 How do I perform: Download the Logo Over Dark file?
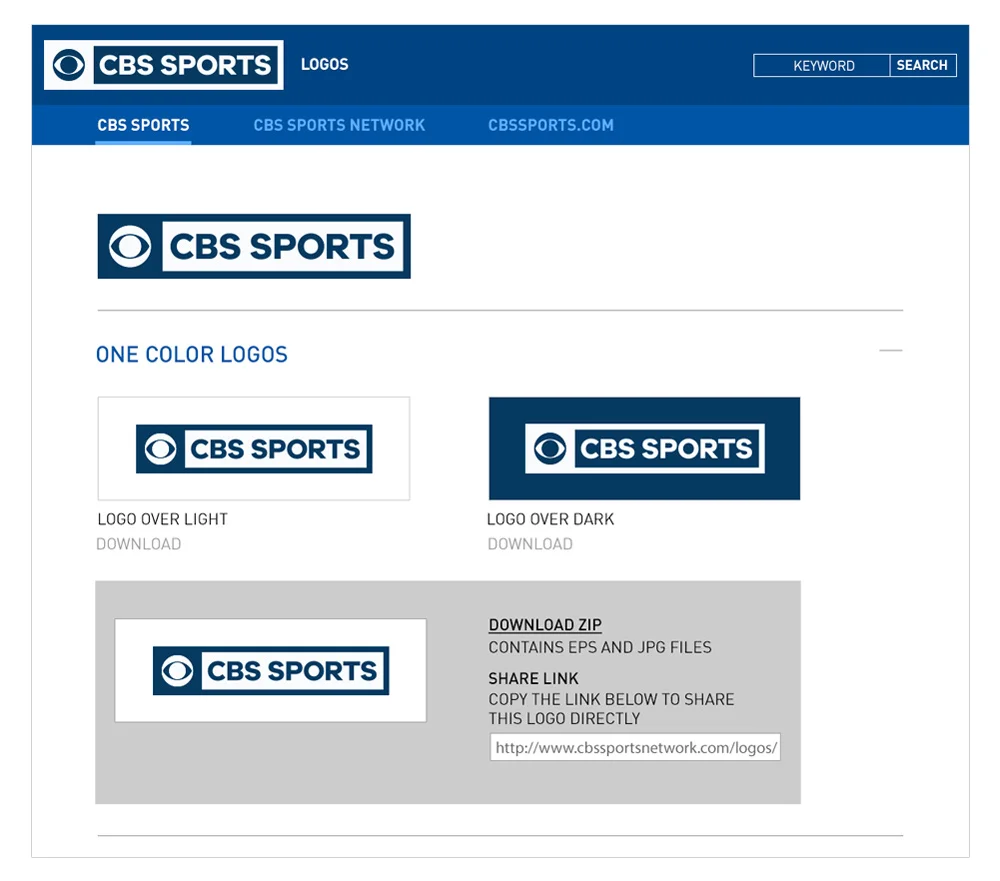click(x=530, y=544)
